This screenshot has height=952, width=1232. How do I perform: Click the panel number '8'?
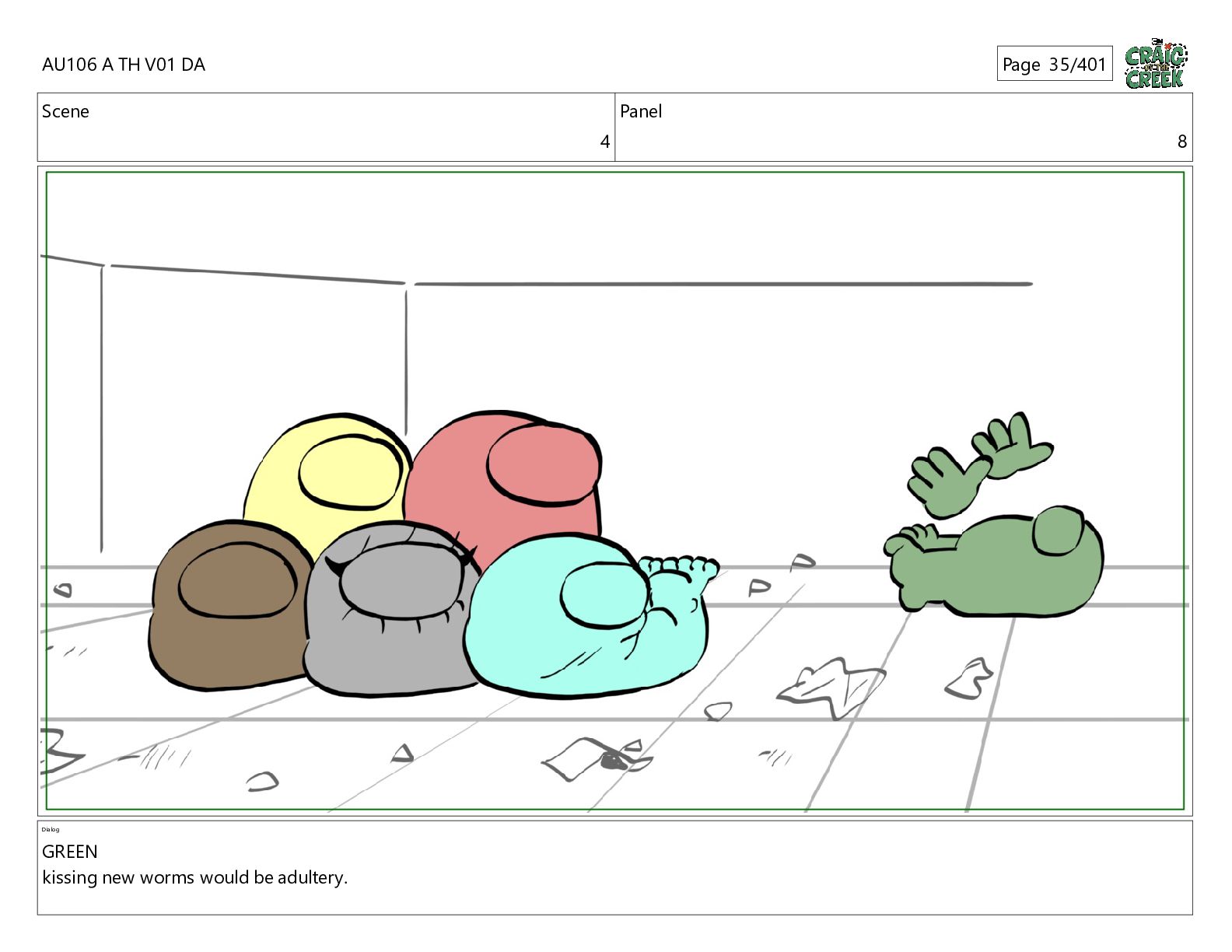point(1181,142)
